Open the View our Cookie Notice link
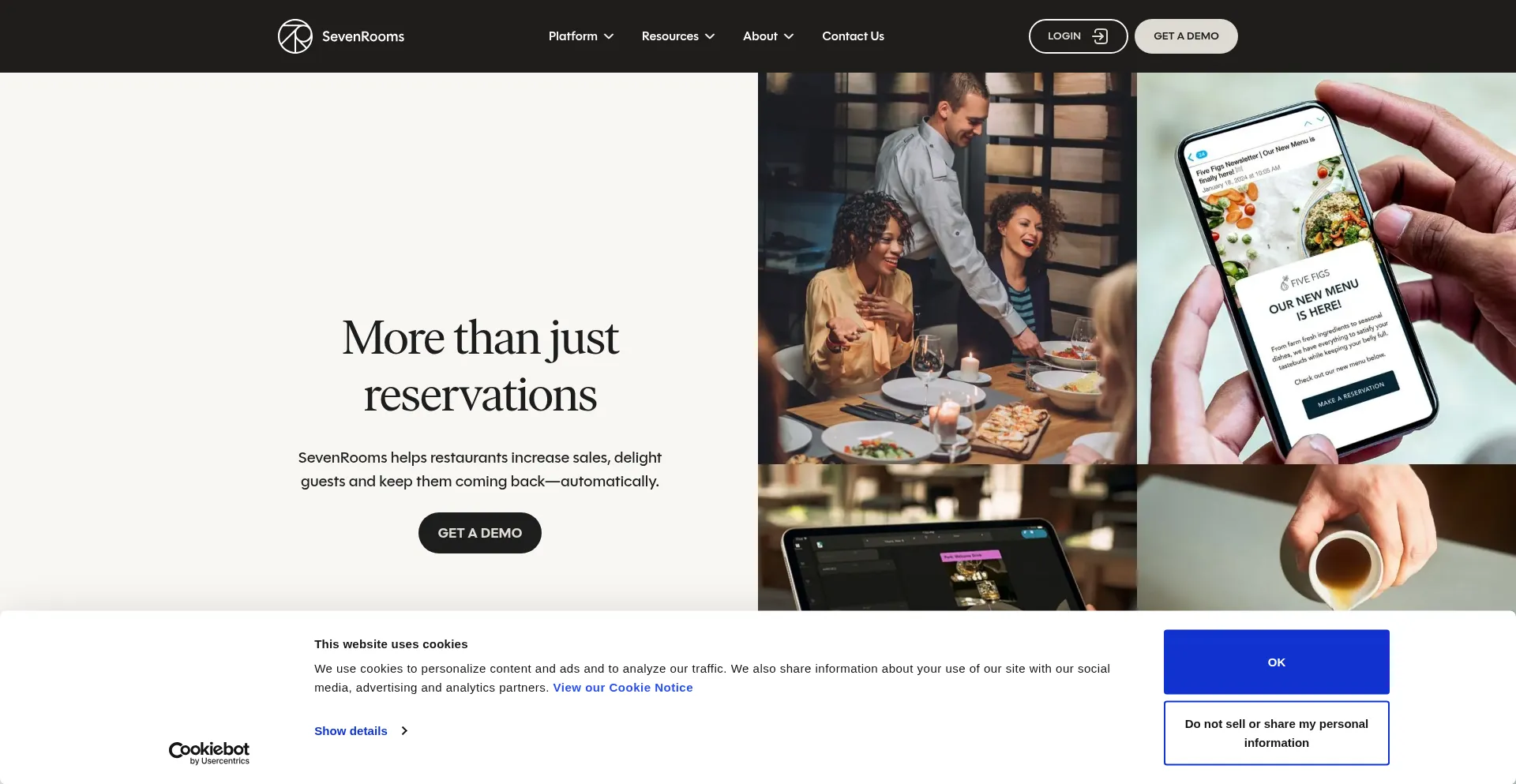Viewport: 1516px width, 784px height. [623, 688]
